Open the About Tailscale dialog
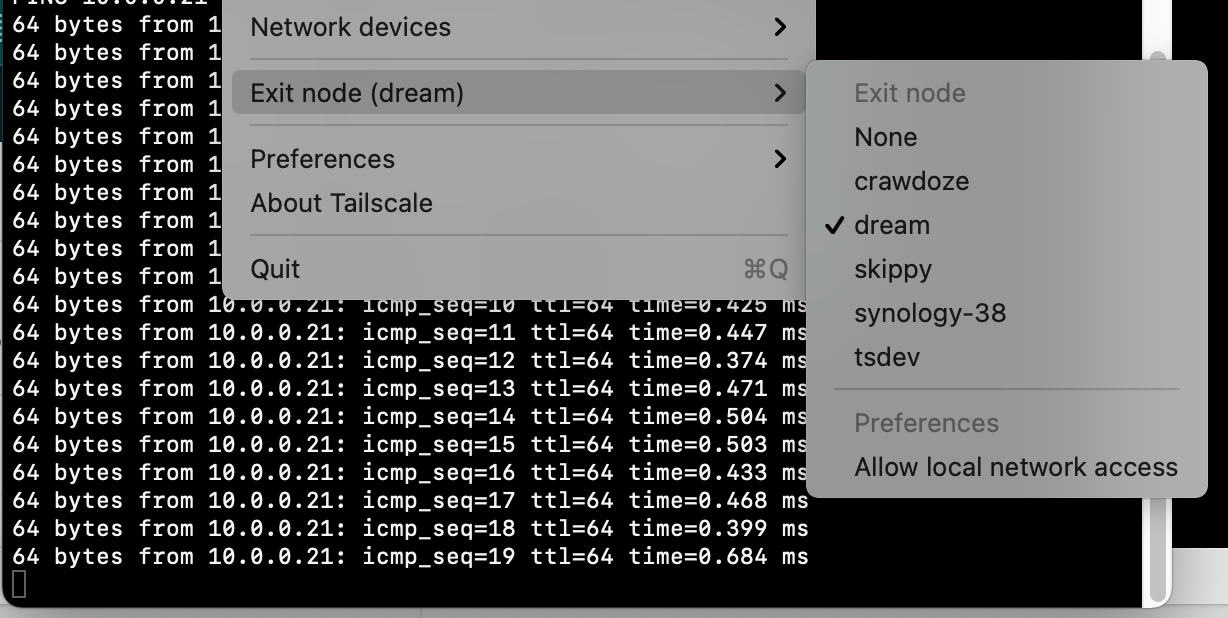The height and width of the screenshot is (618, 1228). 341,202
